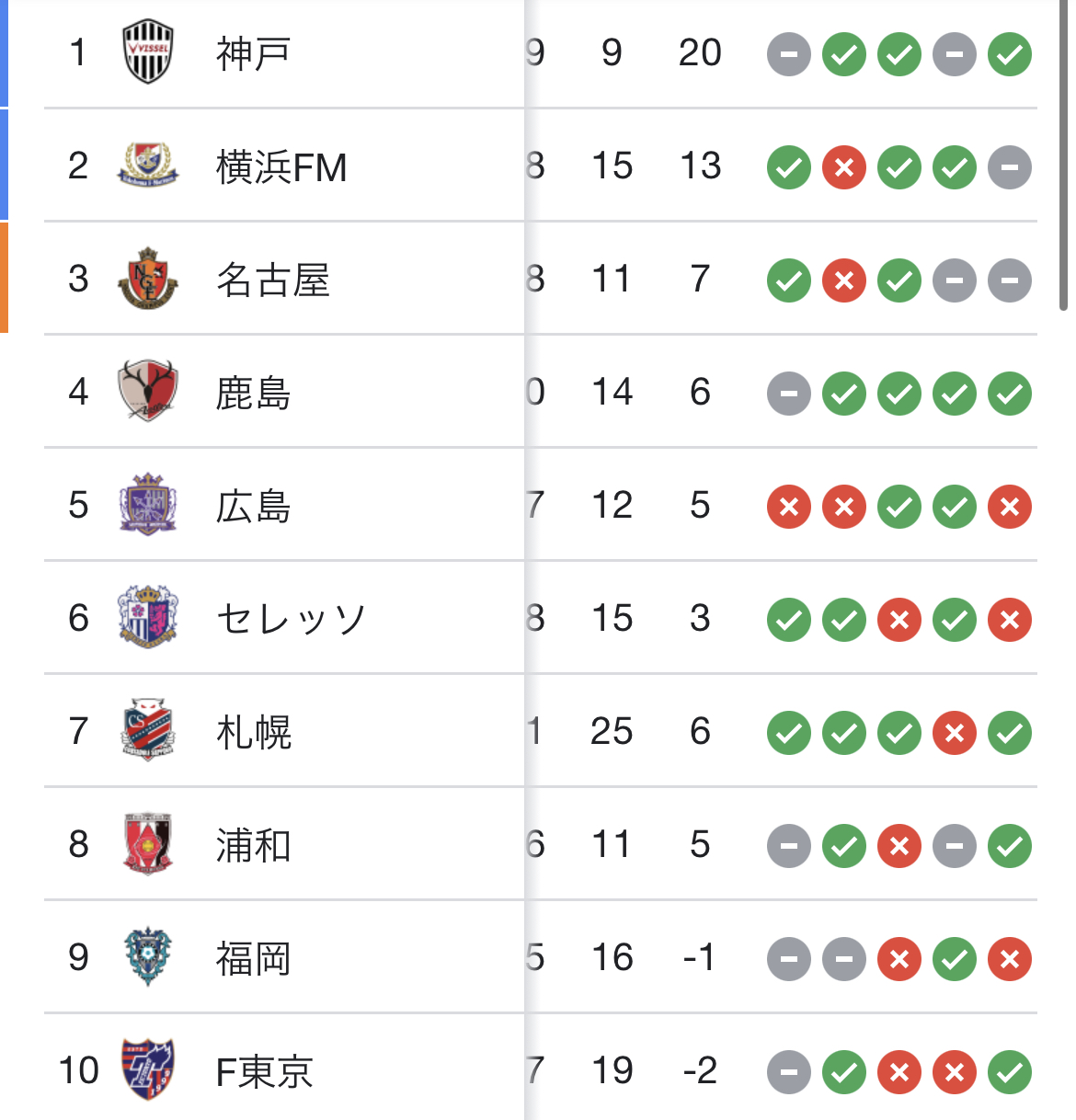Select the 札幌 team name
This screenshot has height=1120, width=1076.
point(253,732)
